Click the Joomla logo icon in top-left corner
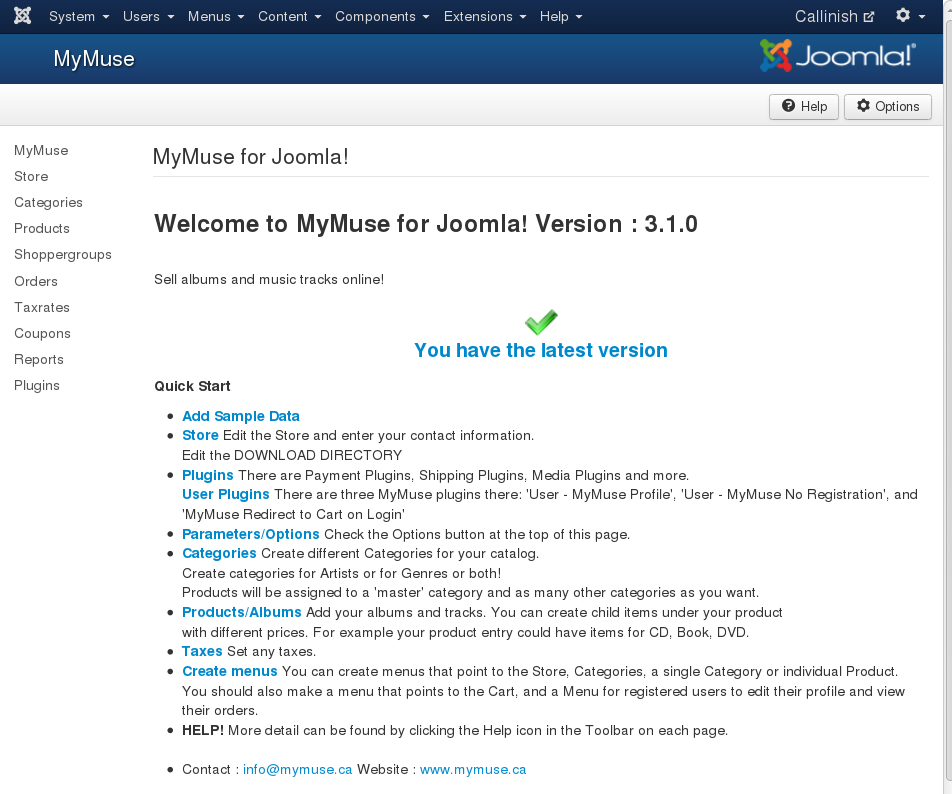This screenshot has width=952, height=794. click(x=22, y=16)
